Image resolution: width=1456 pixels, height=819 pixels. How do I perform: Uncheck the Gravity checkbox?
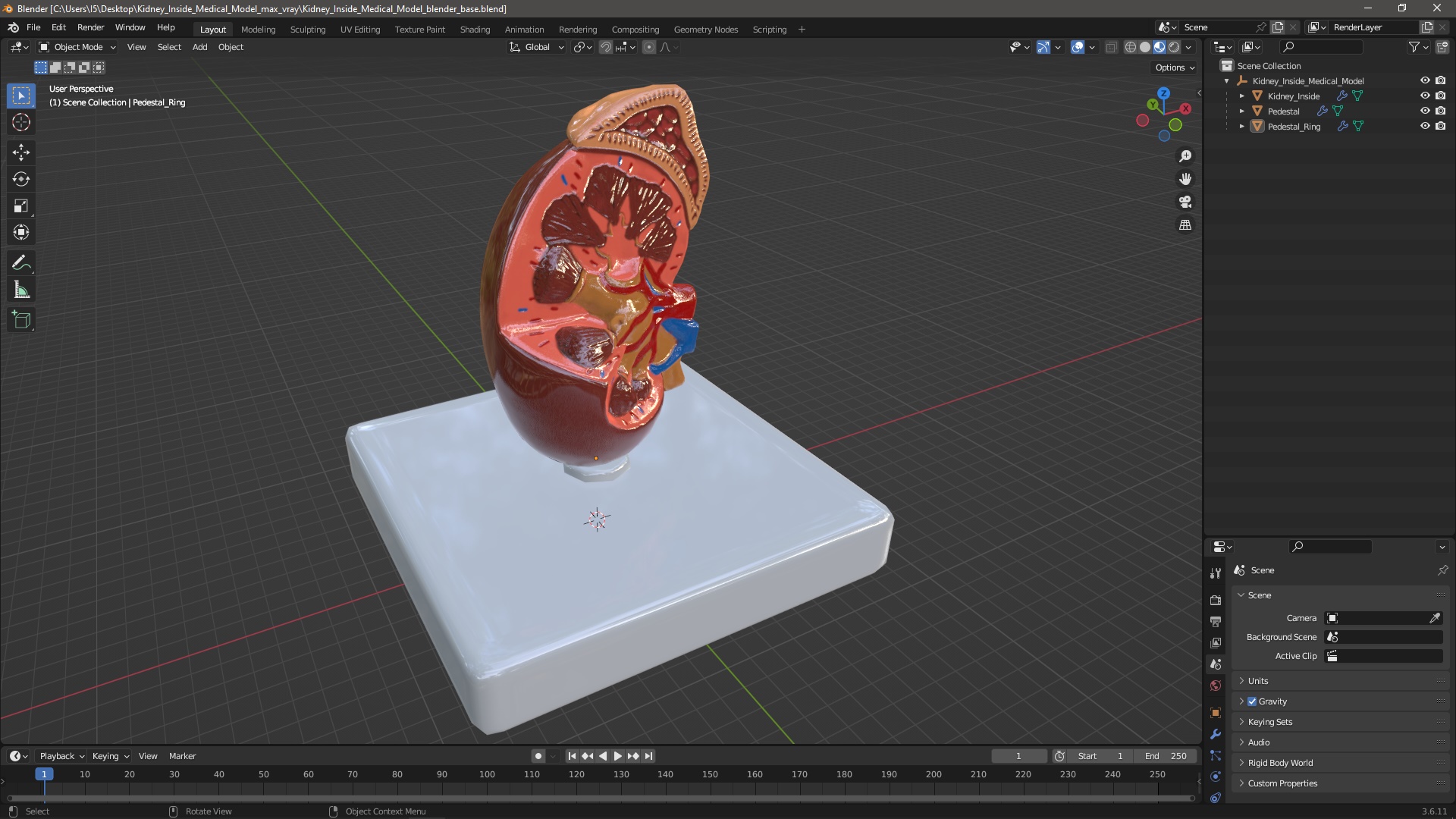click(1252, 701)
